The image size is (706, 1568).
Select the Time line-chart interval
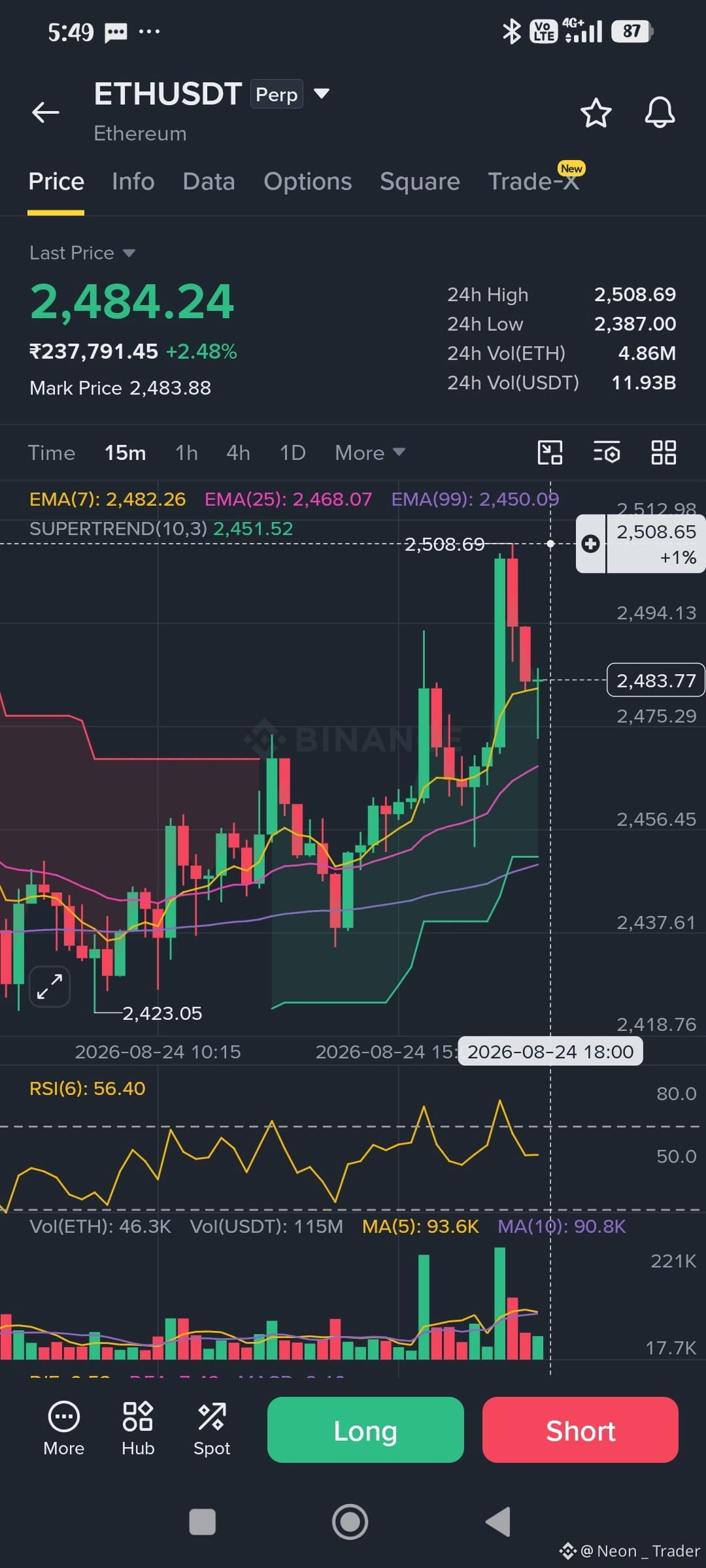pyautogui.click(x=52, y=453)
